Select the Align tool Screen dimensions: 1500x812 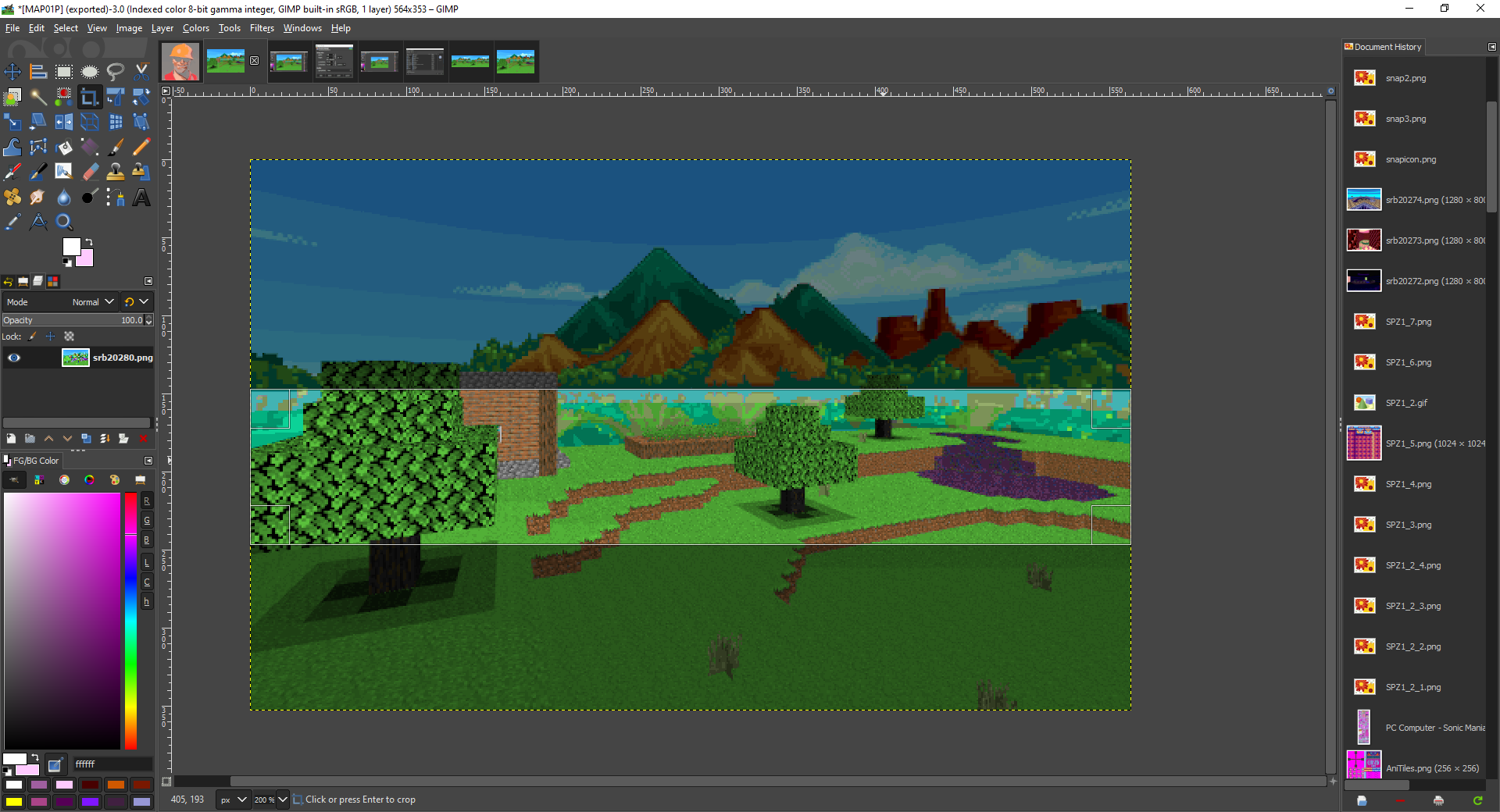(x=38, y=72)
